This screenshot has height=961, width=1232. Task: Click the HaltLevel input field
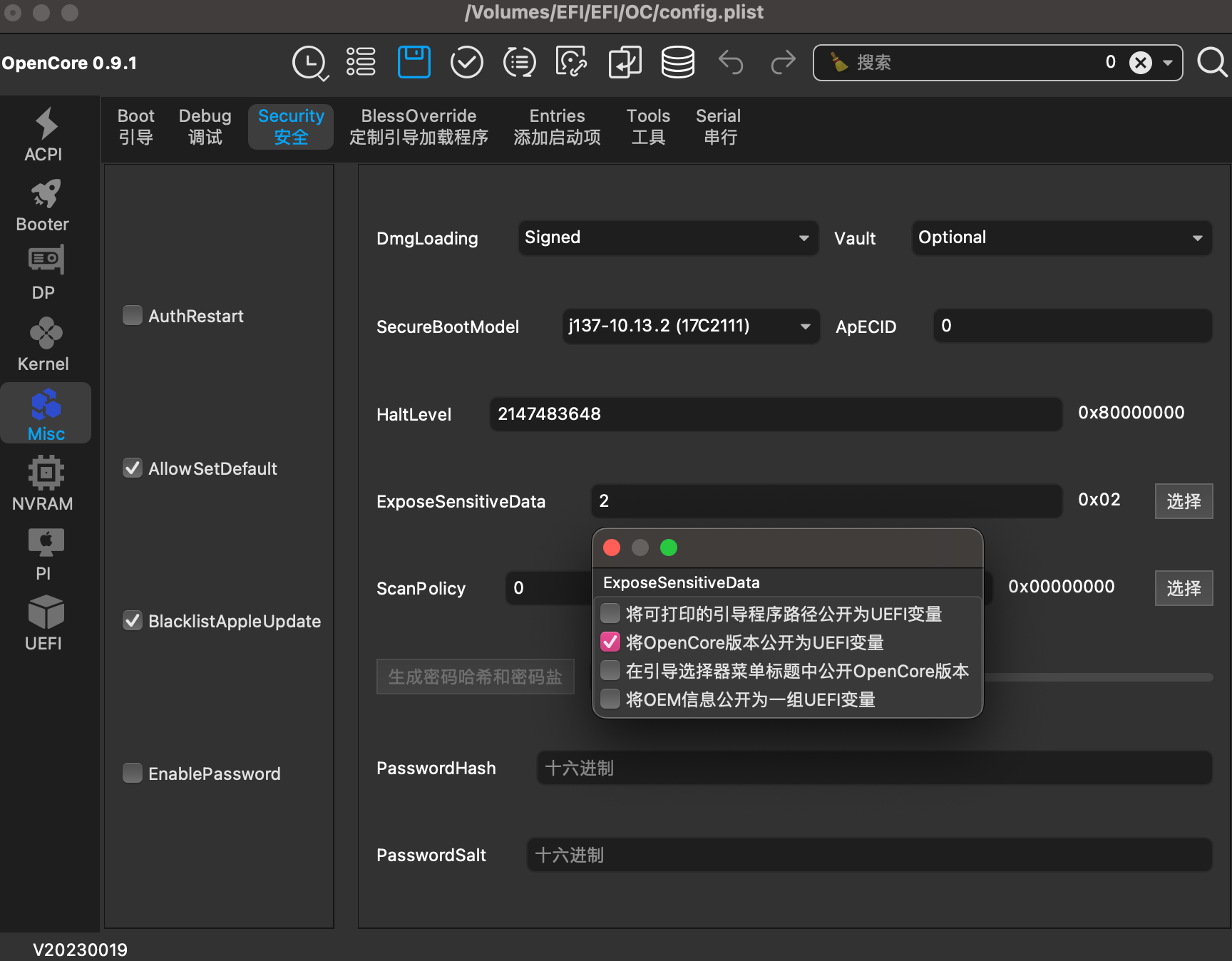point(776,414)
